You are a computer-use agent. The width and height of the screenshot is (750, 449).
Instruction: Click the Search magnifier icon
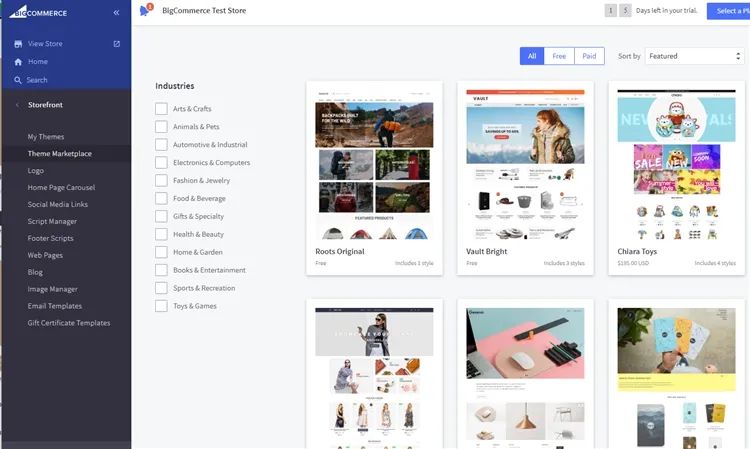[x=18, y=80]
